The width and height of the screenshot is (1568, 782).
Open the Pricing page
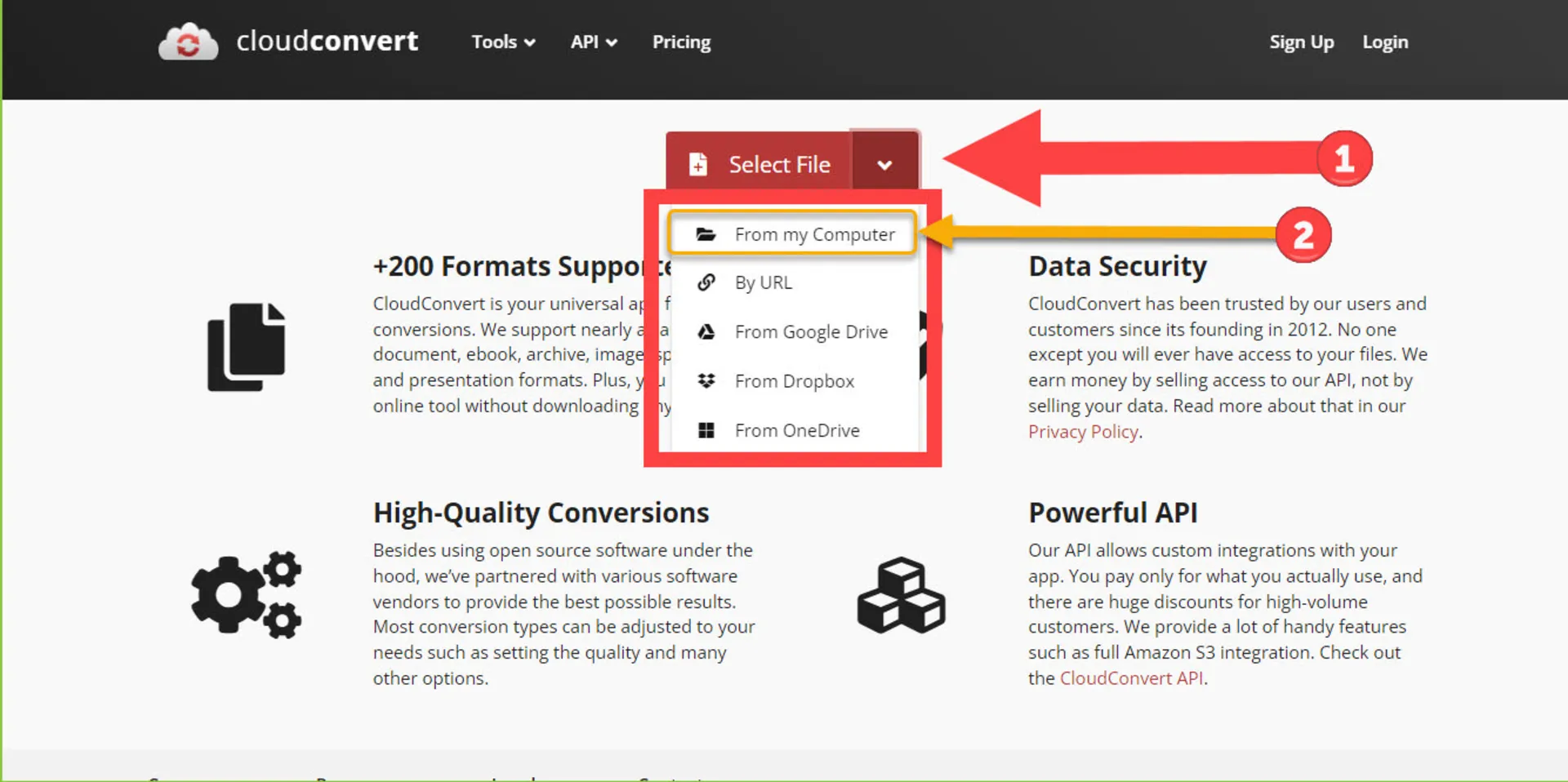point(681,42)
